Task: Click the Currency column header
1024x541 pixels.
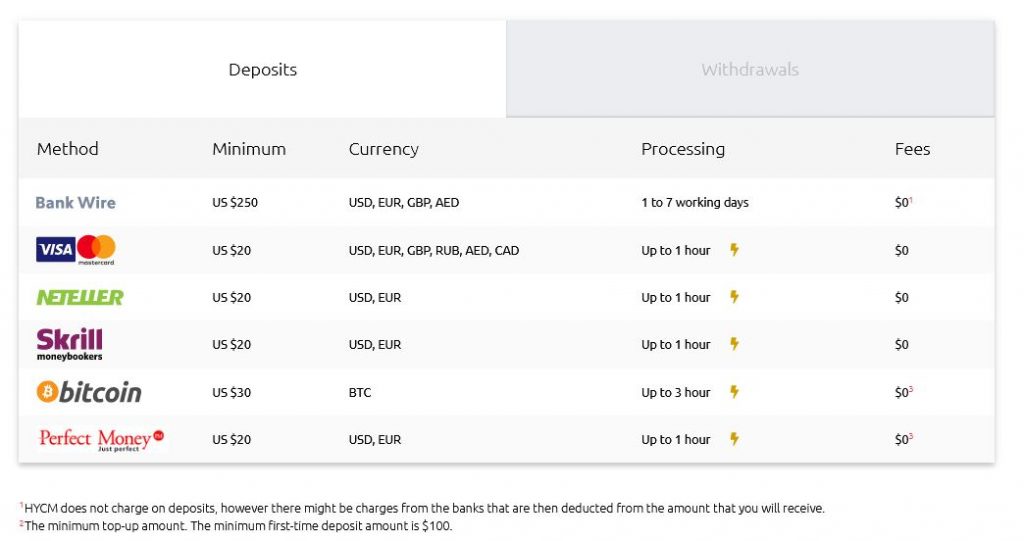Action: coord(383,149)
